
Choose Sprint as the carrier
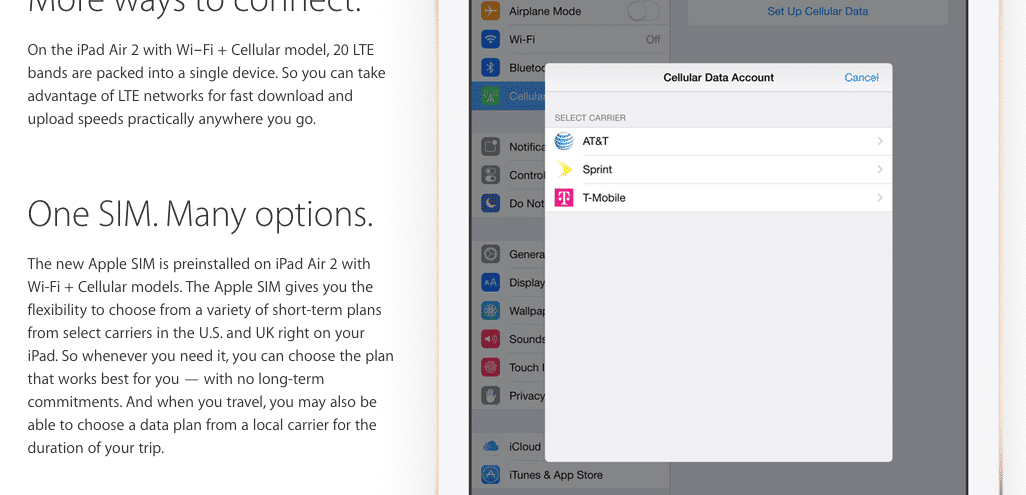pyautogui.click(x=718, y=170)
